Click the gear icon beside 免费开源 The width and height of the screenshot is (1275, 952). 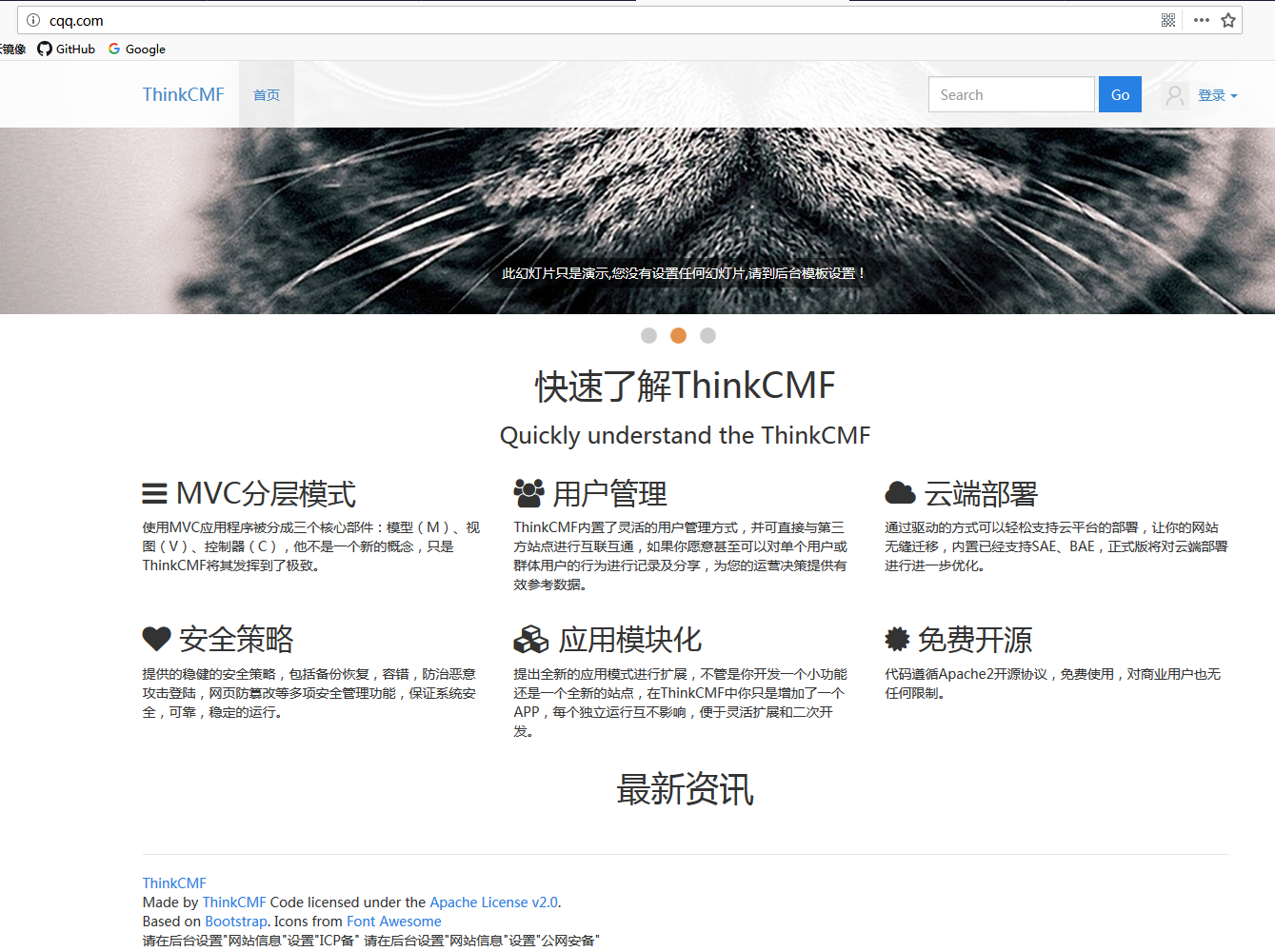coord(899,639)
